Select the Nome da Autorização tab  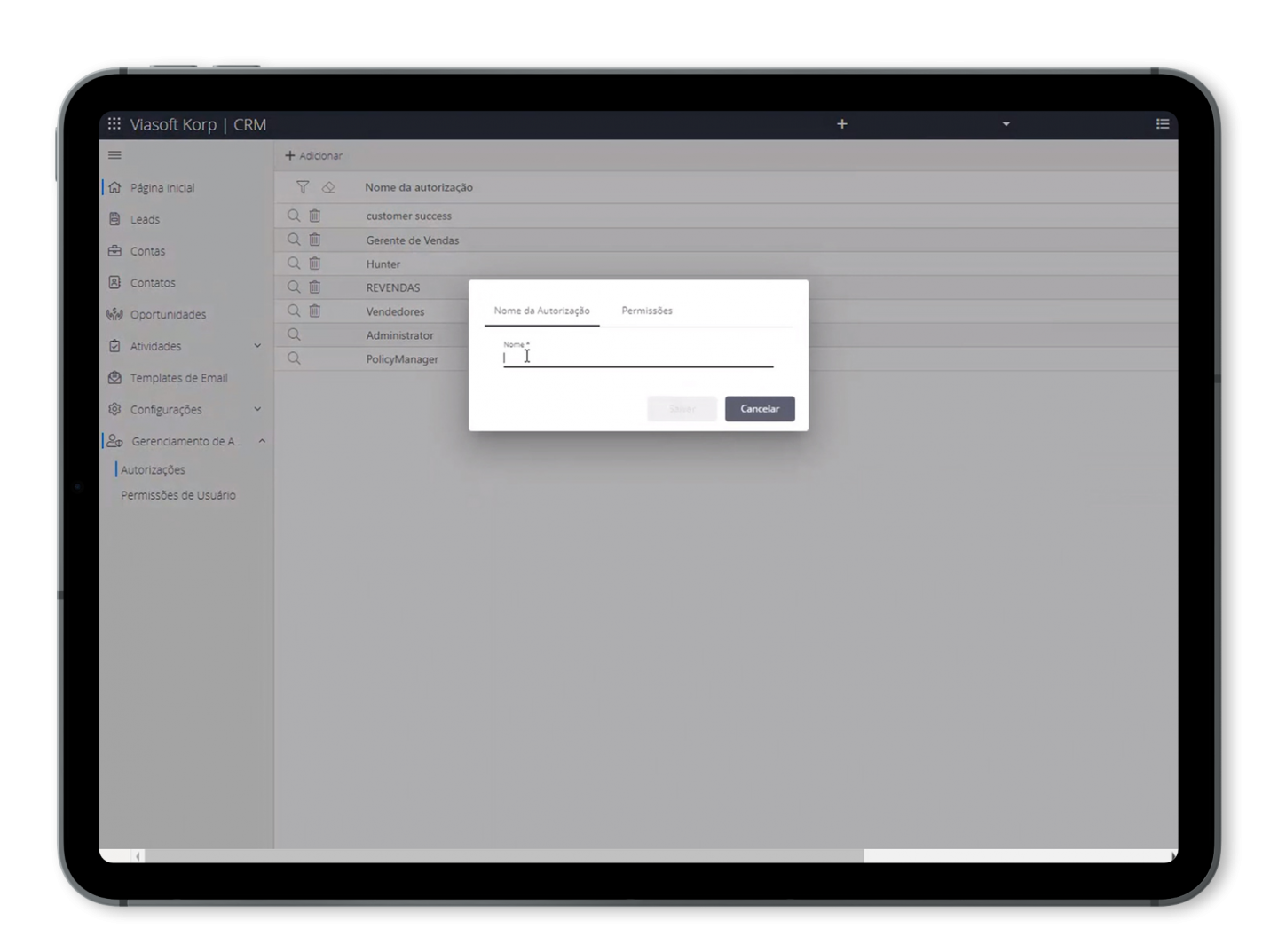[541, 311]
